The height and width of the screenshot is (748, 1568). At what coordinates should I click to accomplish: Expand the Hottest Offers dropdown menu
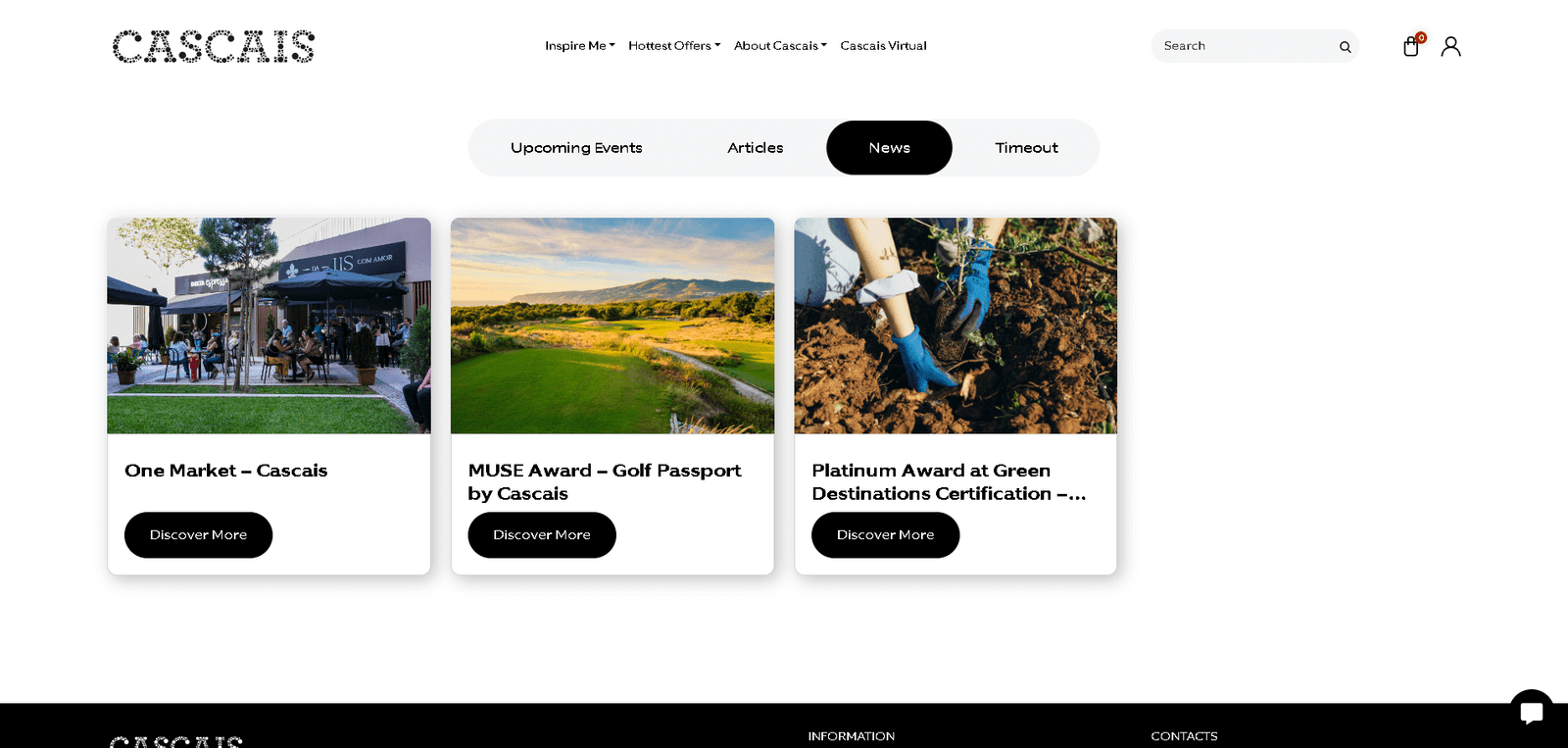tap(674, 46)
